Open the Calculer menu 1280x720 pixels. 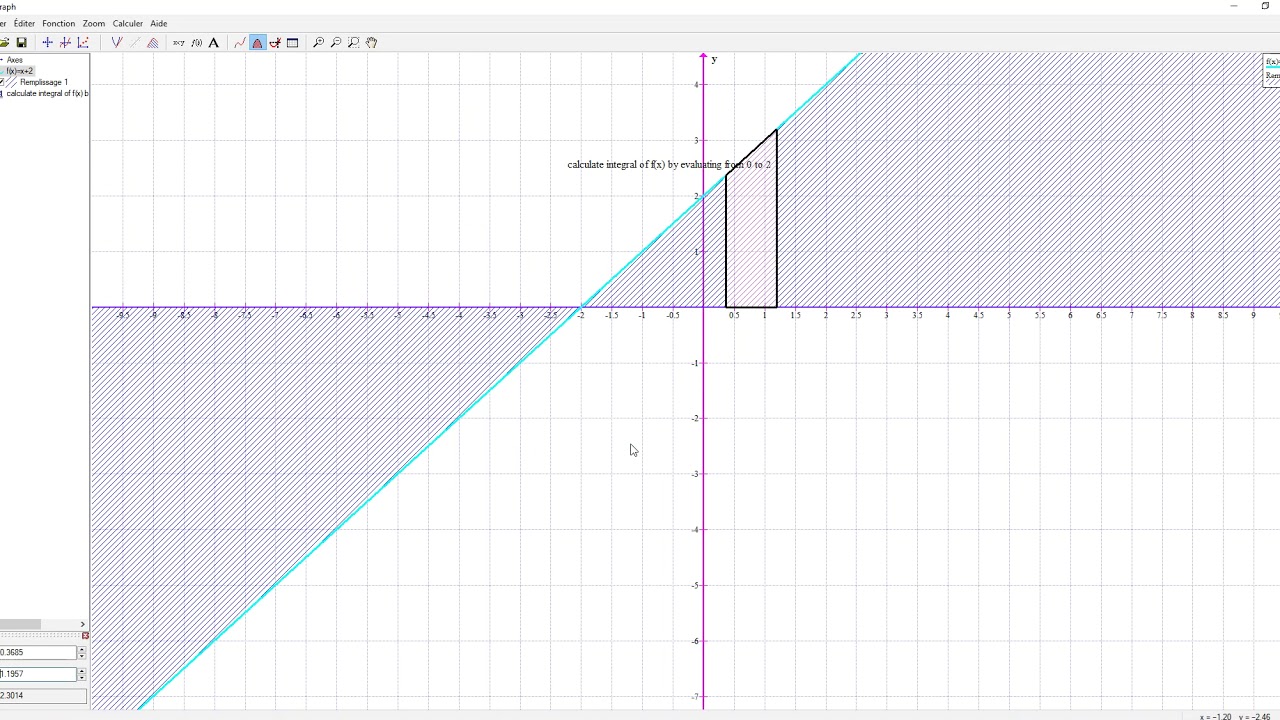click(127, 23)
